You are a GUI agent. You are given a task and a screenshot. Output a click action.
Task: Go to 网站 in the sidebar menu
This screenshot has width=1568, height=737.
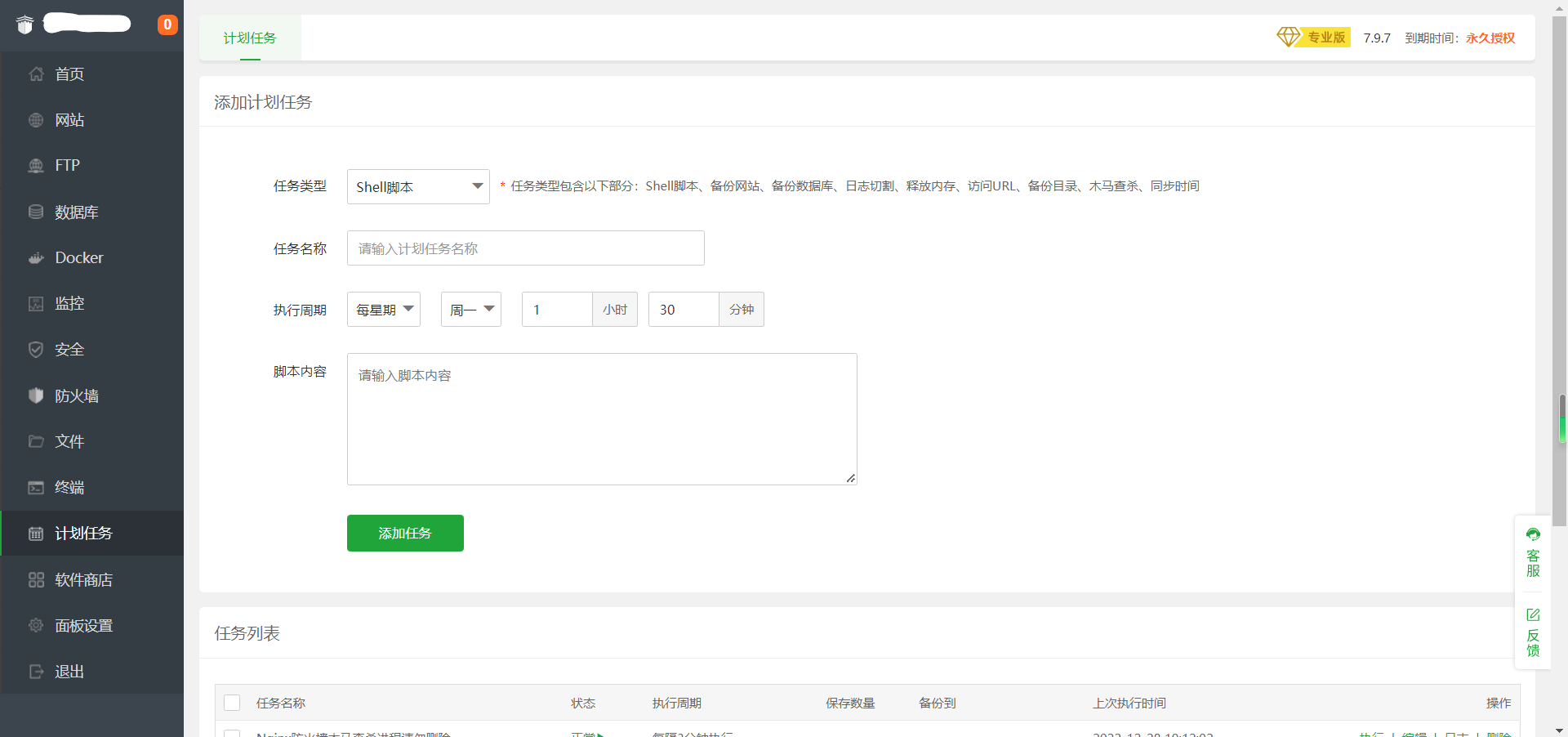pyautogui.click(x=69, y=120)
